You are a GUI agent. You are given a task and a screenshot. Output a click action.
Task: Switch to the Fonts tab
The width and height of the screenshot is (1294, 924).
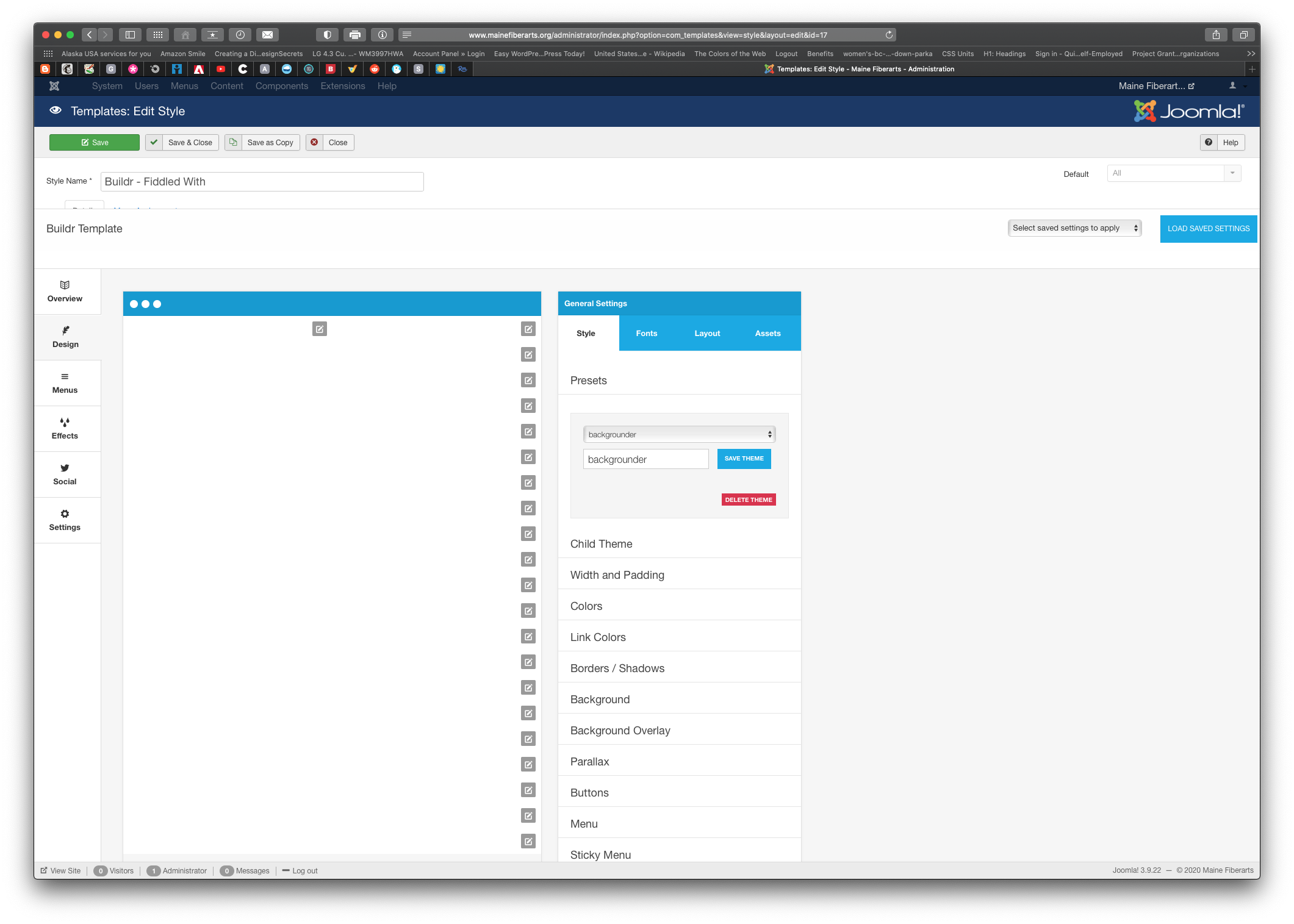pyautogui.click(x=646, y=334)
